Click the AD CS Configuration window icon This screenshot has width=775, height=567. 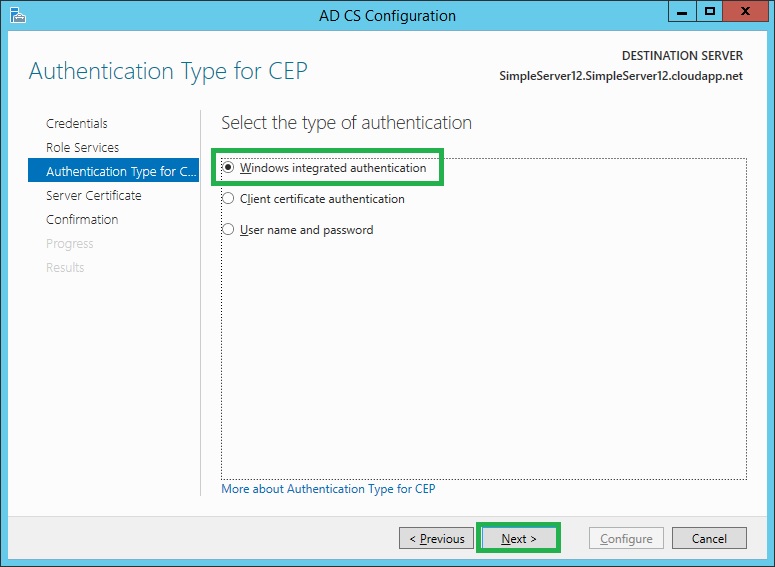16,15
